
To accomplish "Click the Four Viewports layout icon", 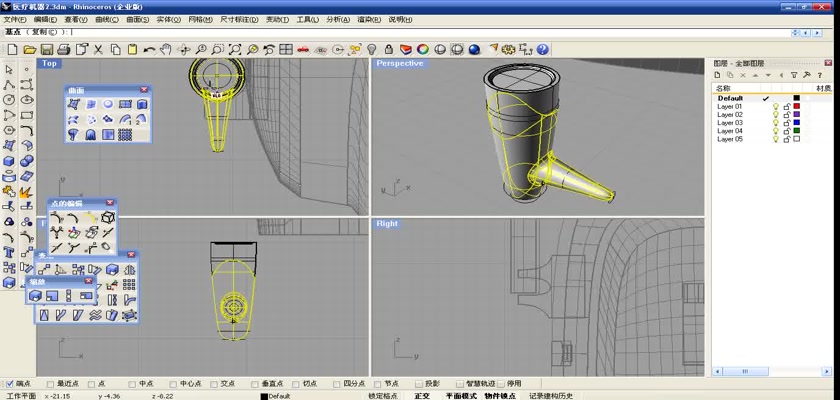I will point(286,50).
